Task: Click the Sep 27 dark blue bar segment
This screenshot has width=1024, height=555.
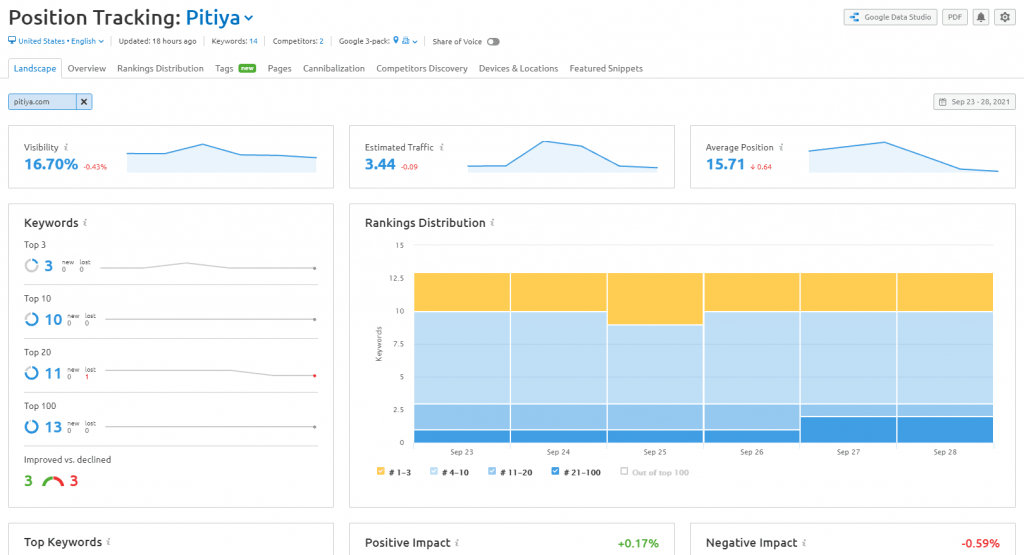Action: [848, 430]
